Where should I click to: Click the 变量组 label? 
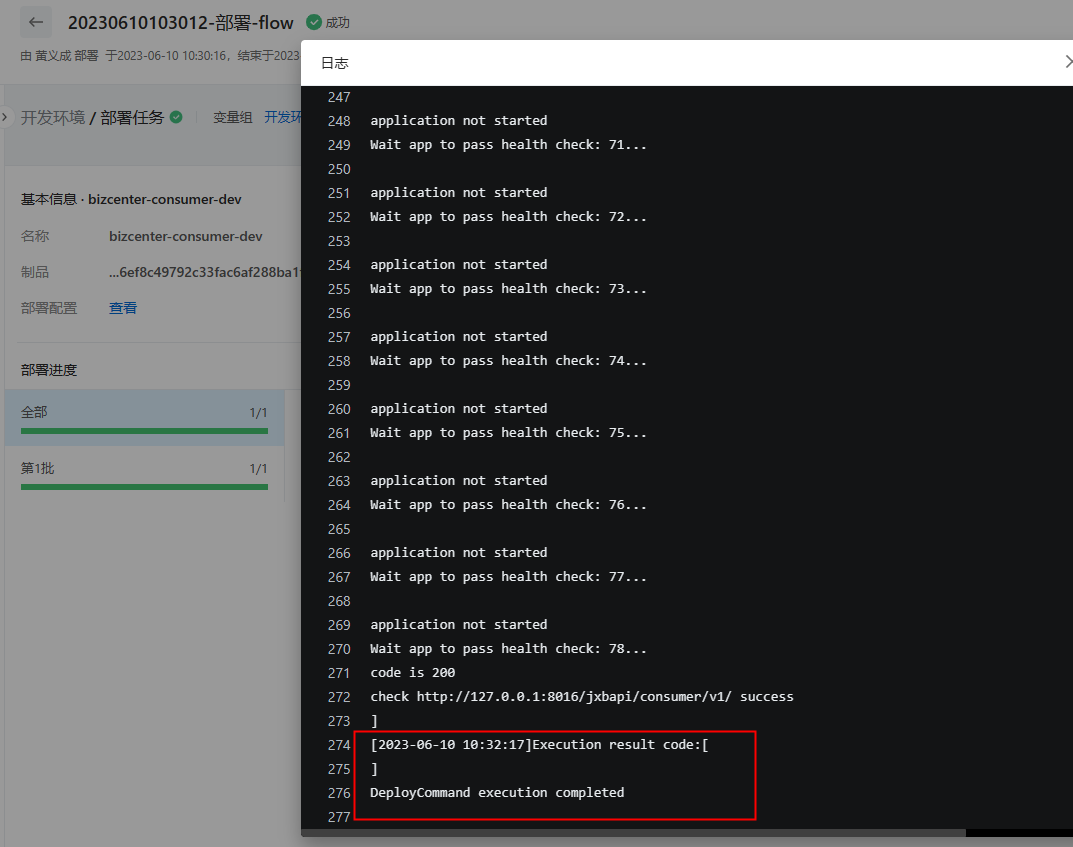tap(233, 117)
